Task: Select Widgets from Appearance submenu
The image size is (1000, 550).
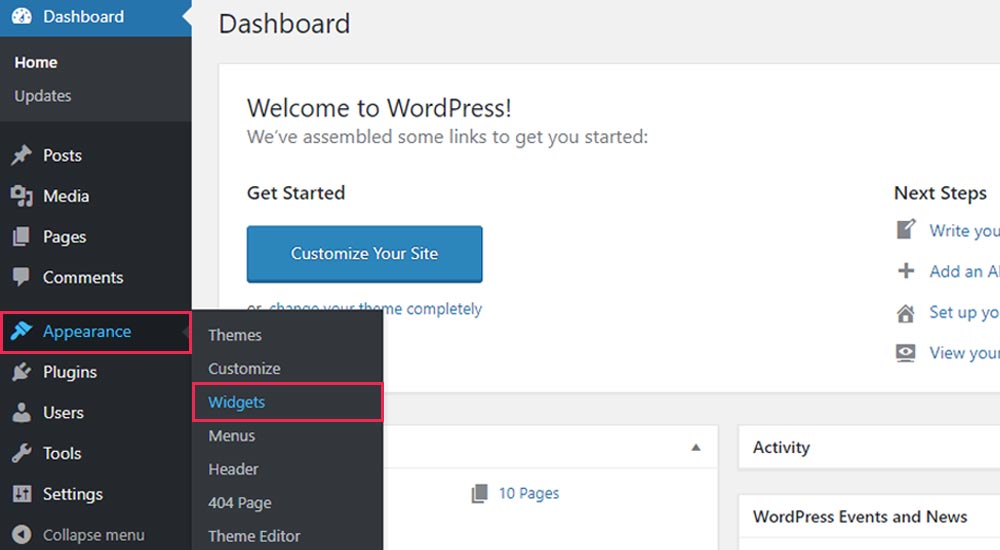Action: tap(237, 402)
